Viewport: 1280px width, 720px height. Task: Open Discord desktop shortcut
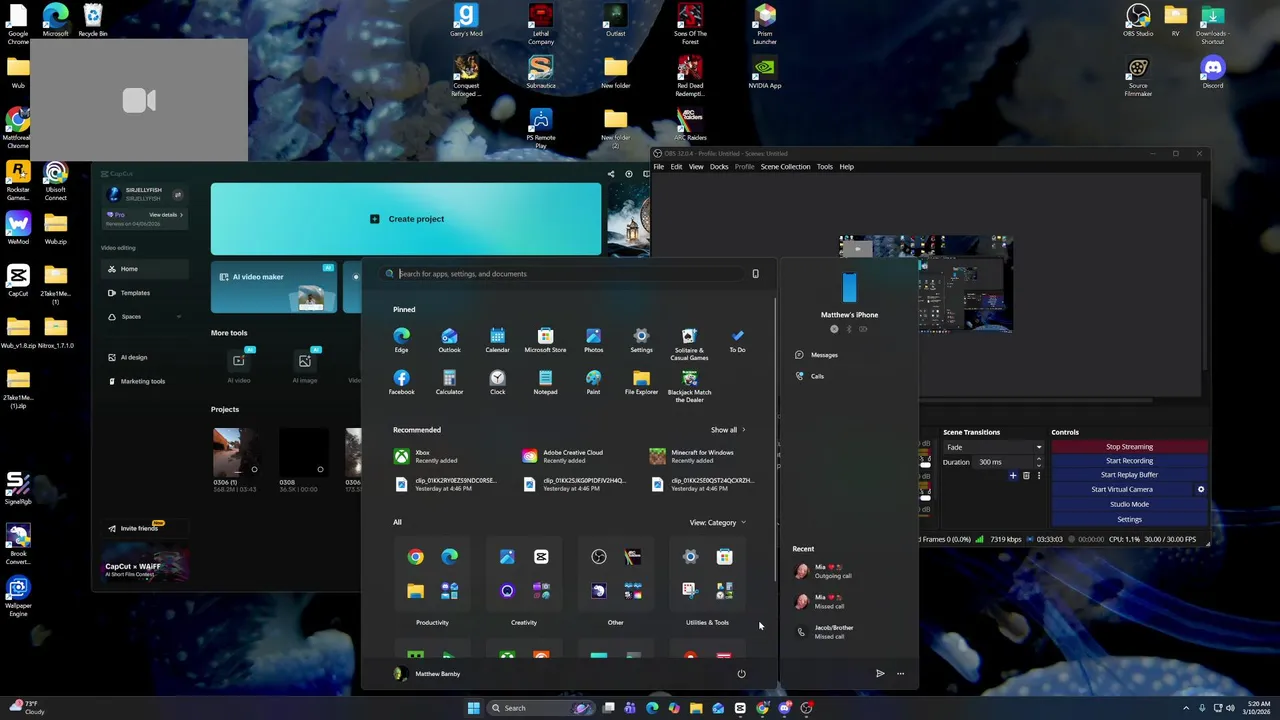(x=1213, y=72)
